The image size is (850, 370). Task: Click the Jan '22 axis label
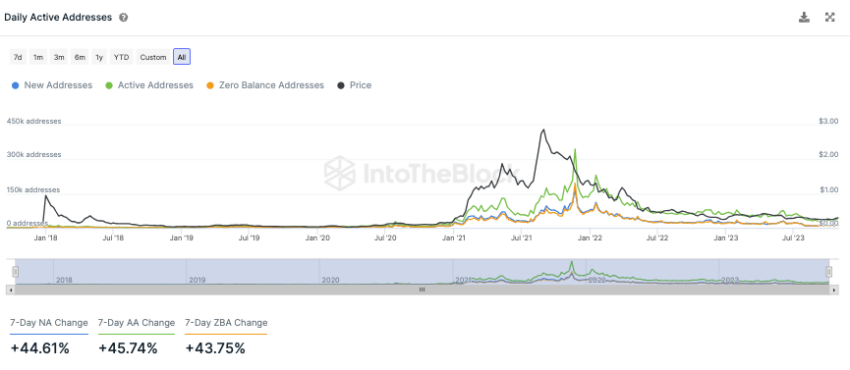pos(589,238)
